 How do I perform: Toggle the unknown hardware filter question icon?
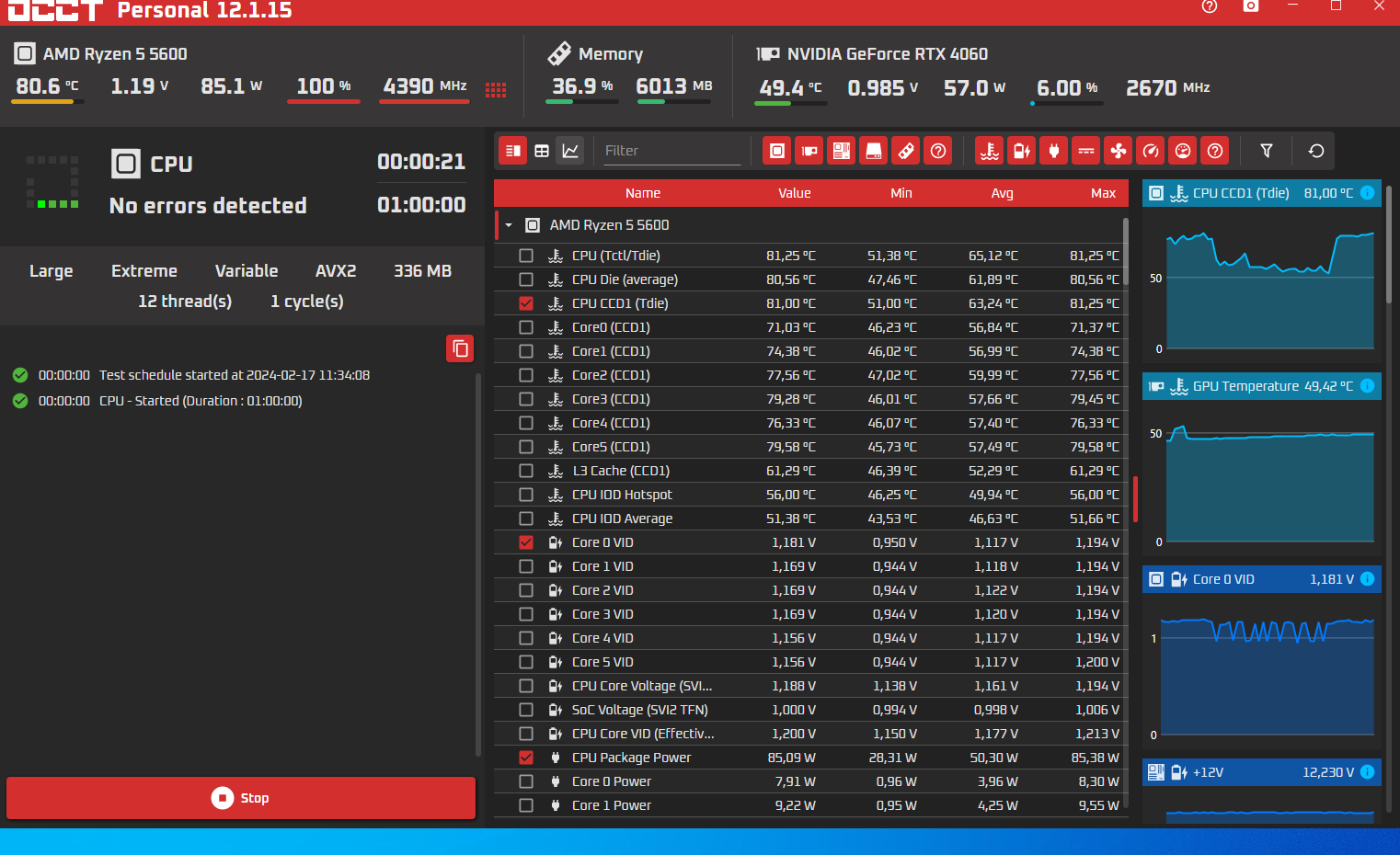[938, 151]
